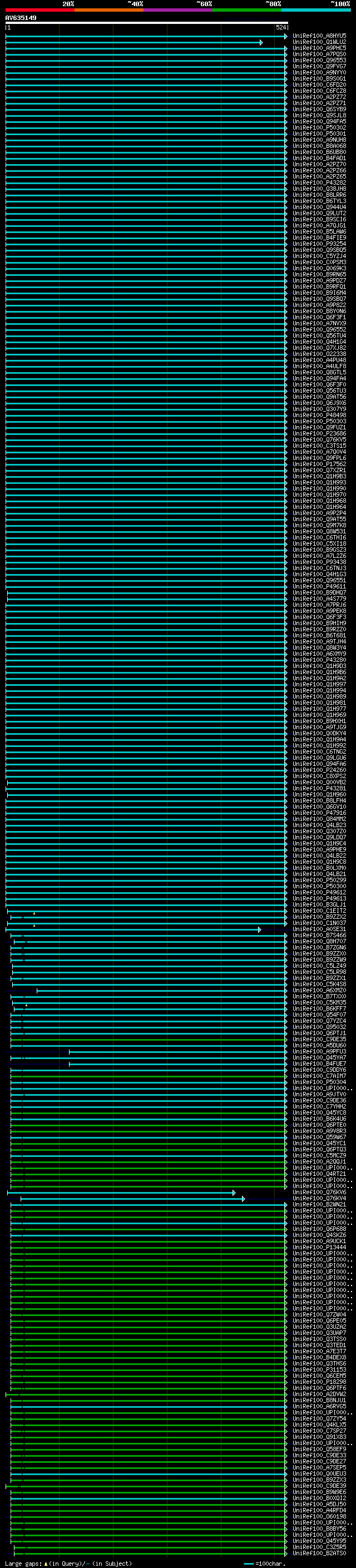The width and height of the screenshot is (356, 1568).
Task: Click the orange ~40% identity color bar
Action: click(109, 10)
